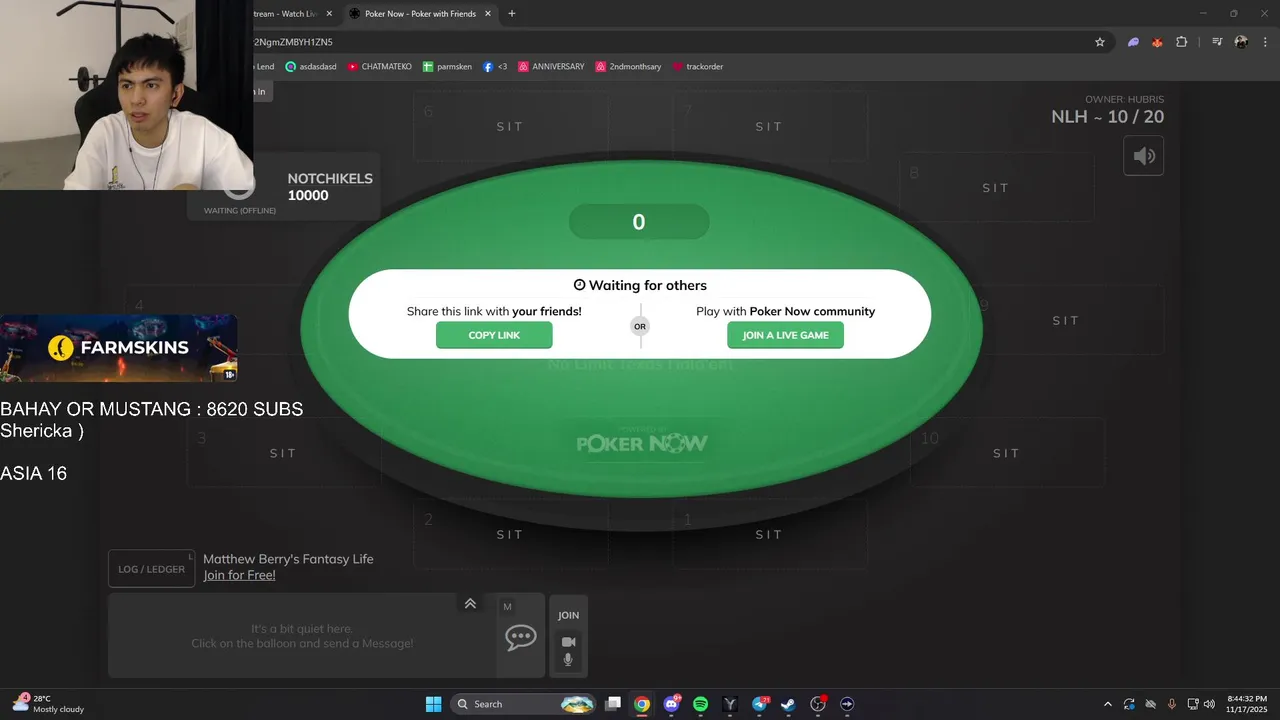This screenshot has width=1280, height=720.
Task: Click the pot amount 0 display
Action: tap(639, 222)
